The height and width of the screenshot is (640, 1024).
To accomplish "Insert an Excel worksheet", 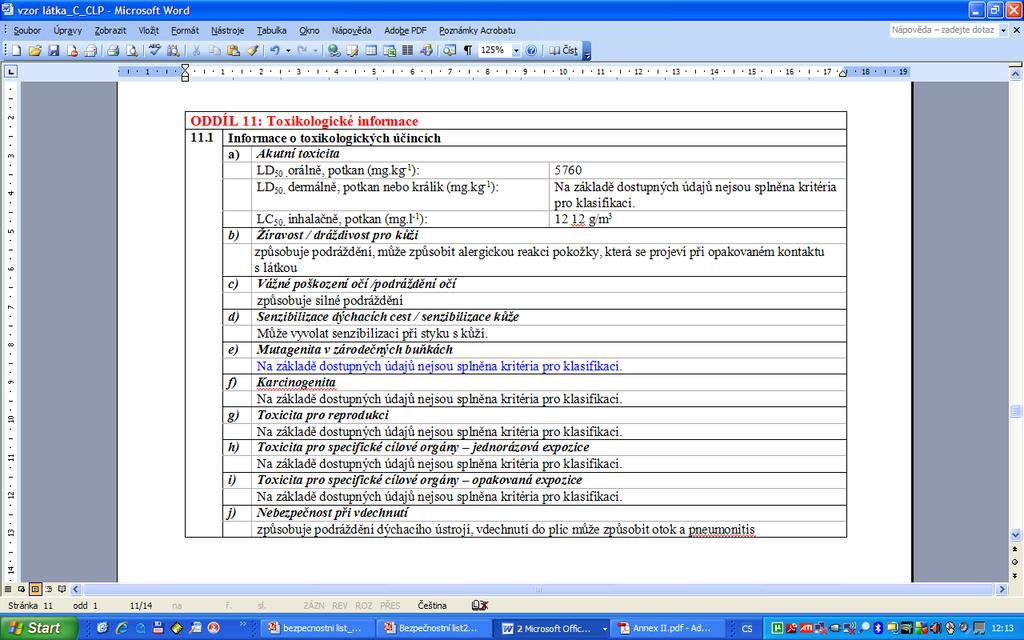I will (389, 50).
